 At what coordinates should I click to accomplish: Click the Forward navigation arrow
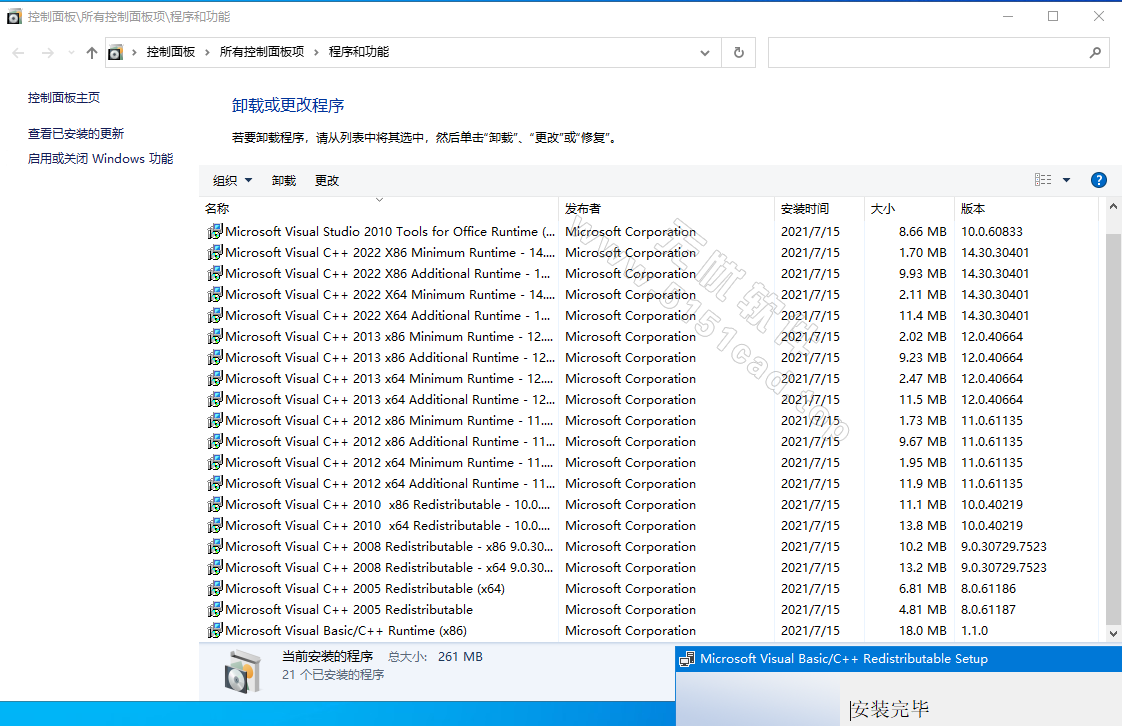point(47,52)
